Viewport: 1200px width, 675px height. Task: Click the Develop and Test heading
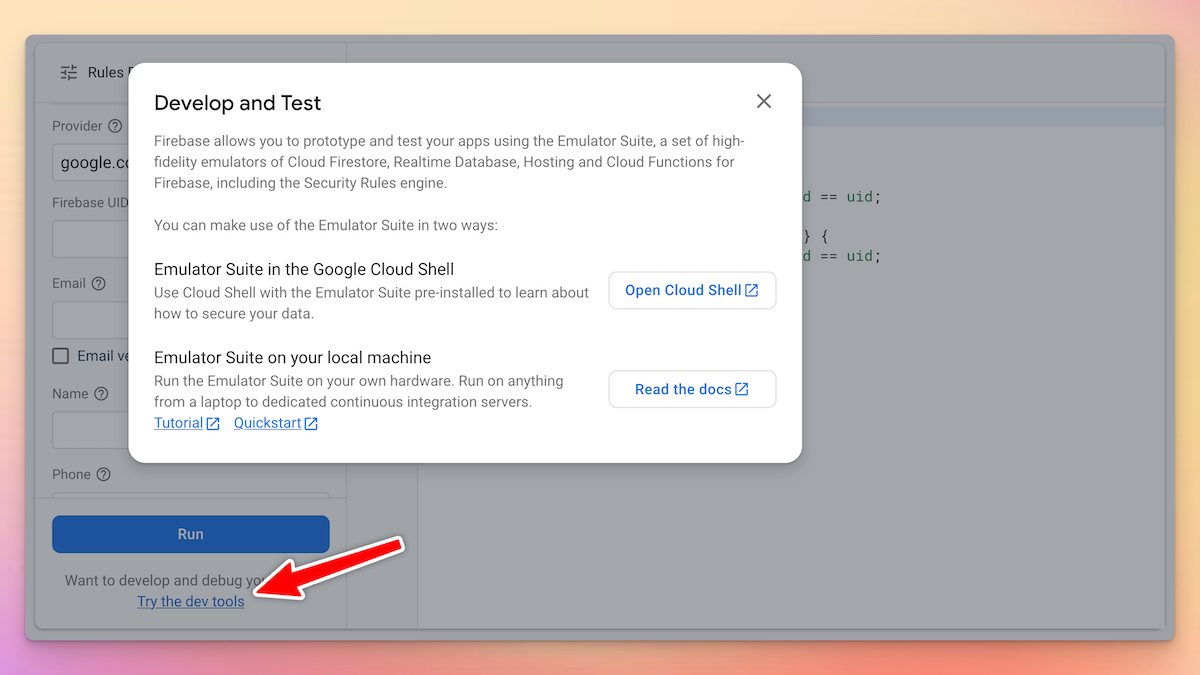(238, 103)
